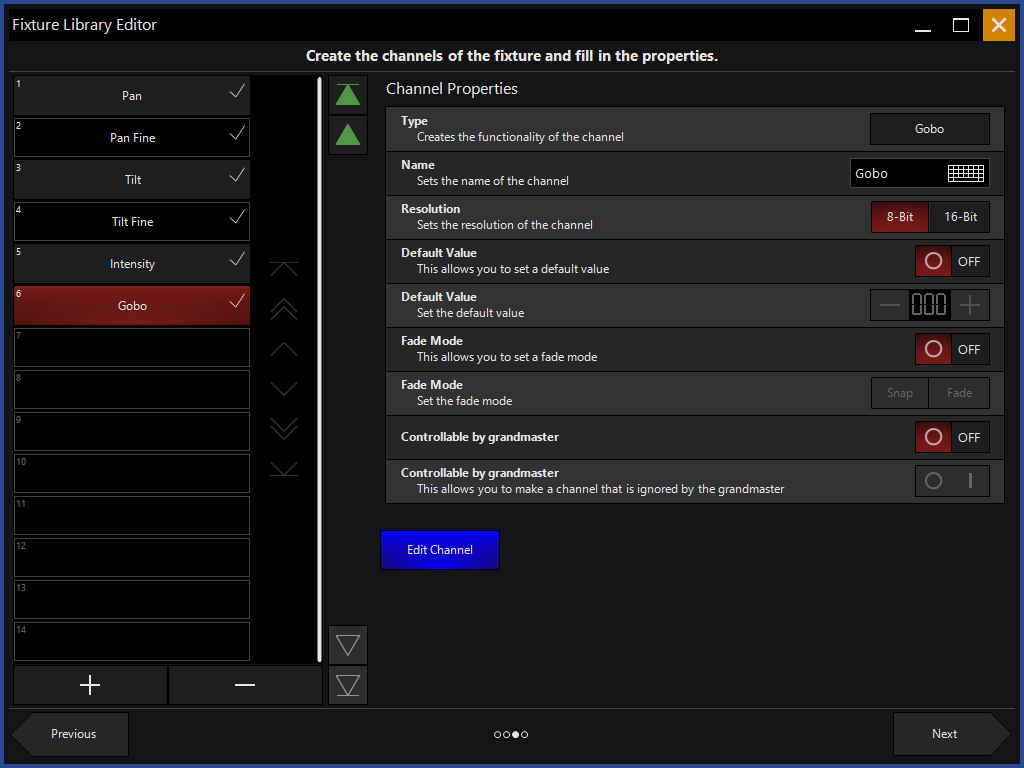This screenshot has width=1024, height=768.
Task: Click the green move-up arrow icon
Action: pyautogui.click(x=348, y=135)
